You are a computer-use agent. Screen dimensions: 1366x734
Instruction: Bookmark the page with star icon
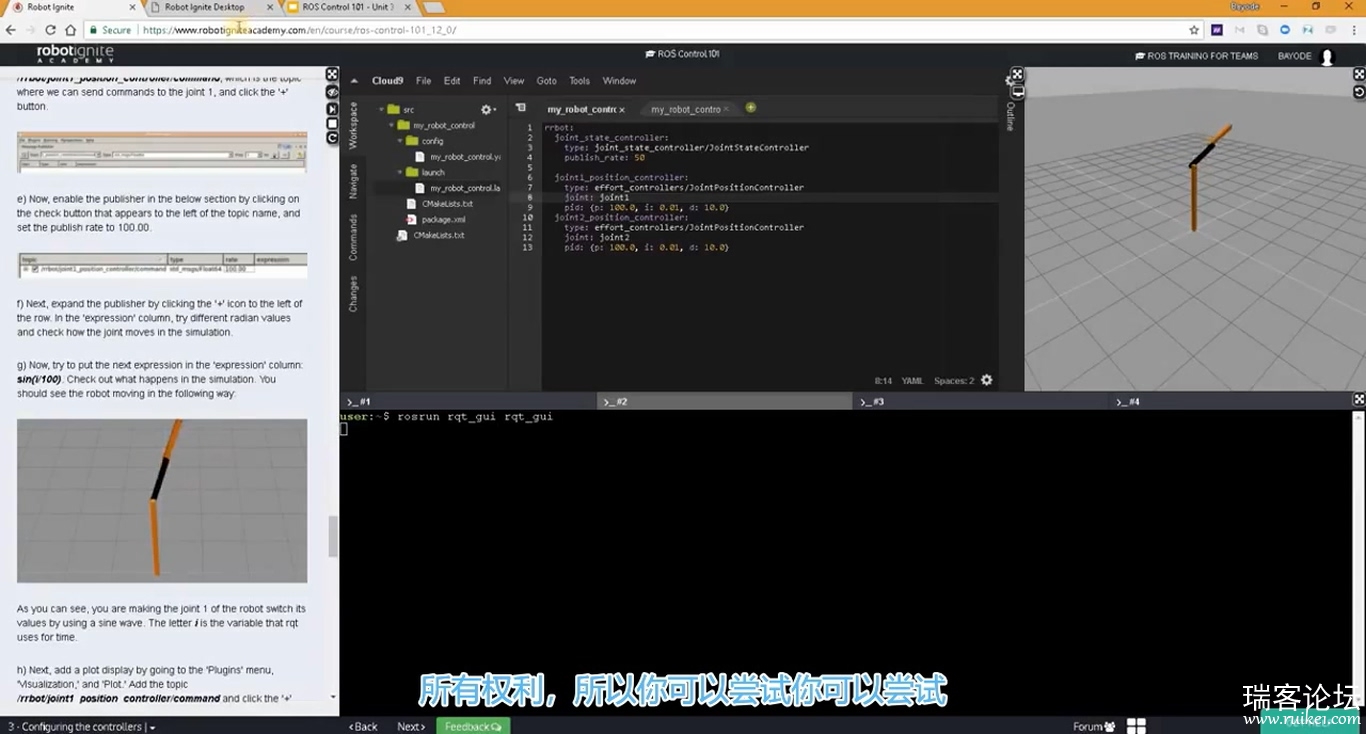point(1194,30)
